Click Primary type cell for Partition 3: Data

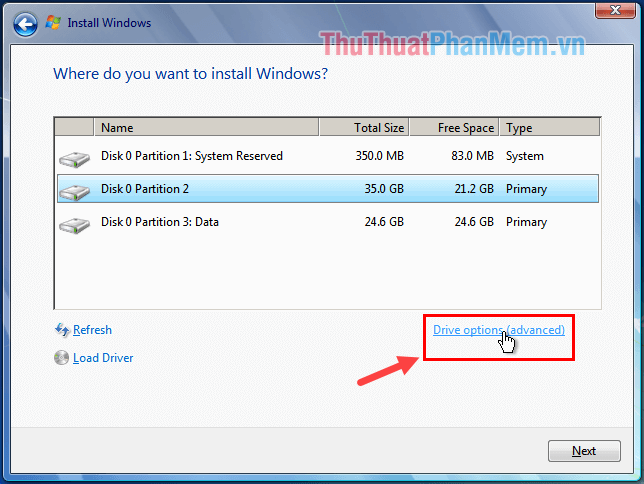pos(526,222)
